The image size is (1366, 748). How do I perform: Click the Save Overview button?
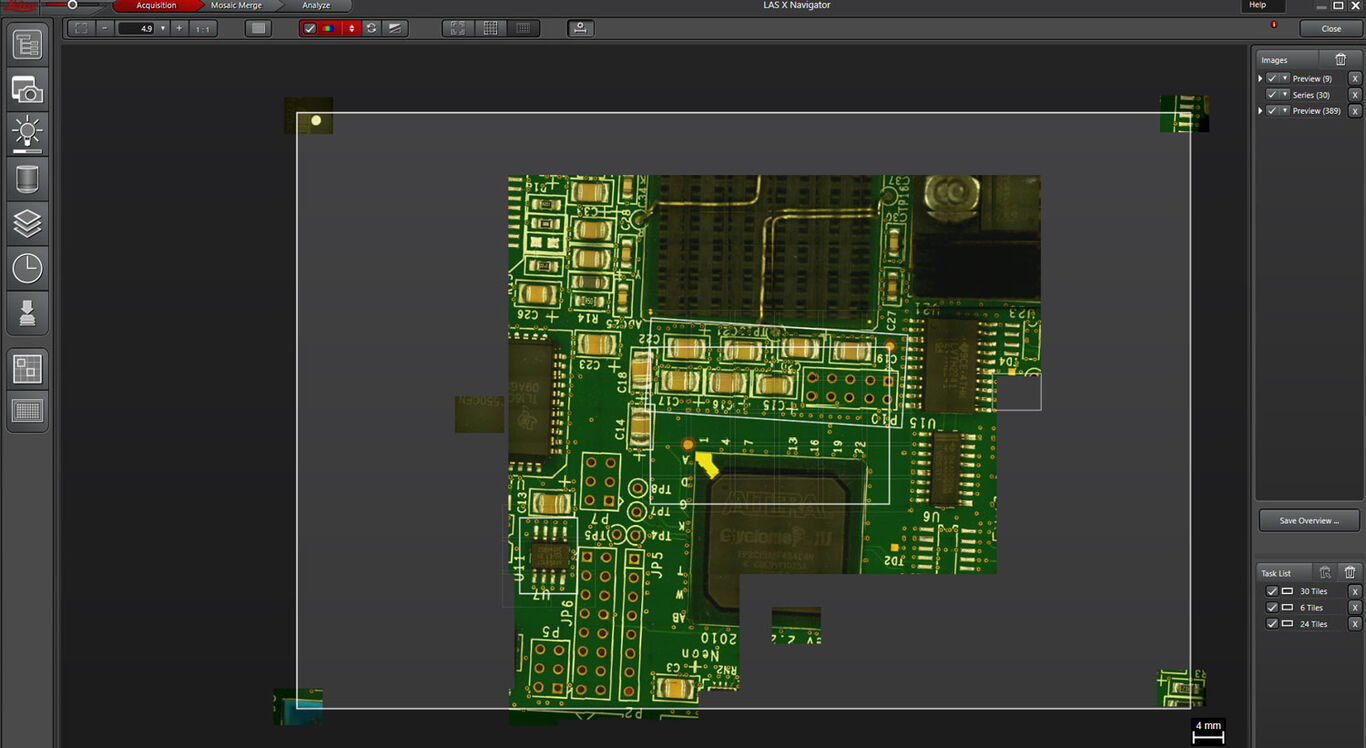(x=1308, y=520)
